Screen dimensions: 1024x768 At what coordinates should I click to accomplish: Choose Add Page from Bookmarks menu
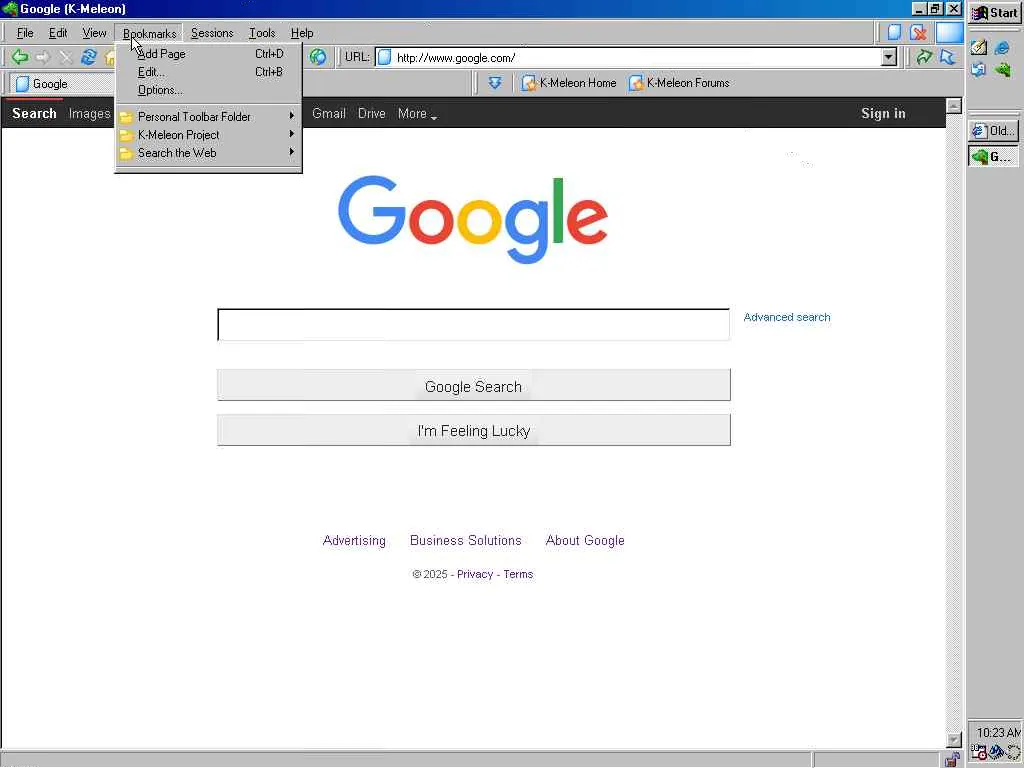(x=208, y=54)
